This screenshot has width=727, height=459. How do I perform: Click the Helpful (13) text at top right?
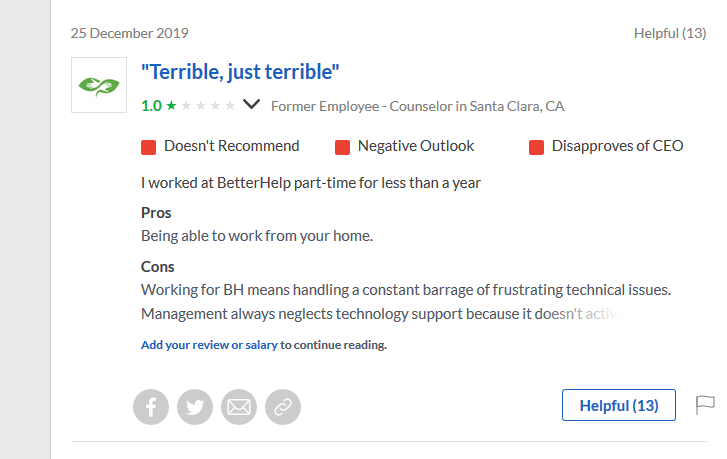coord(670,33)
